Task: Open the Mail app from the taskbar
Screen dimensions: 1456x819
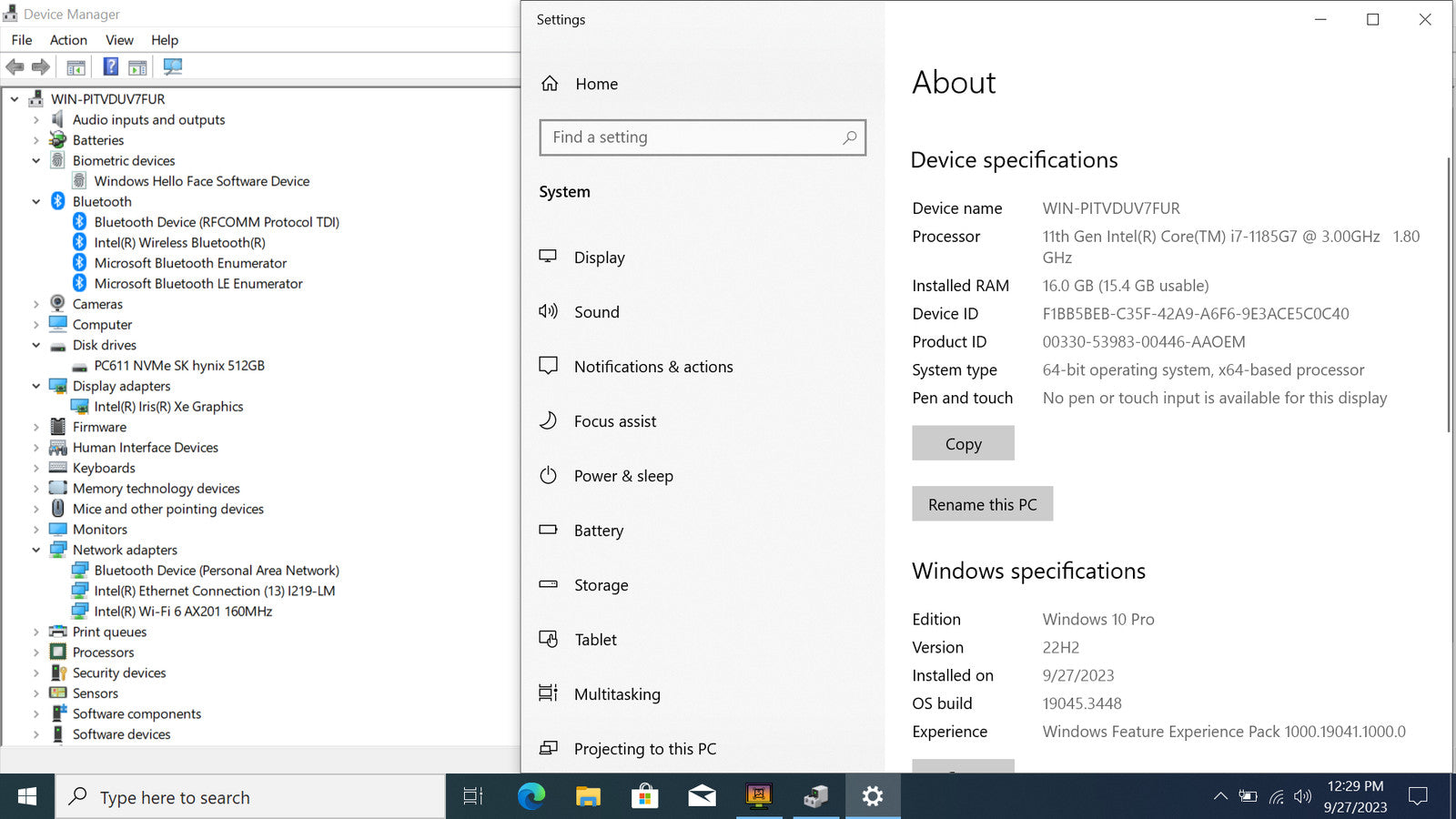Action: coord(702,796)
